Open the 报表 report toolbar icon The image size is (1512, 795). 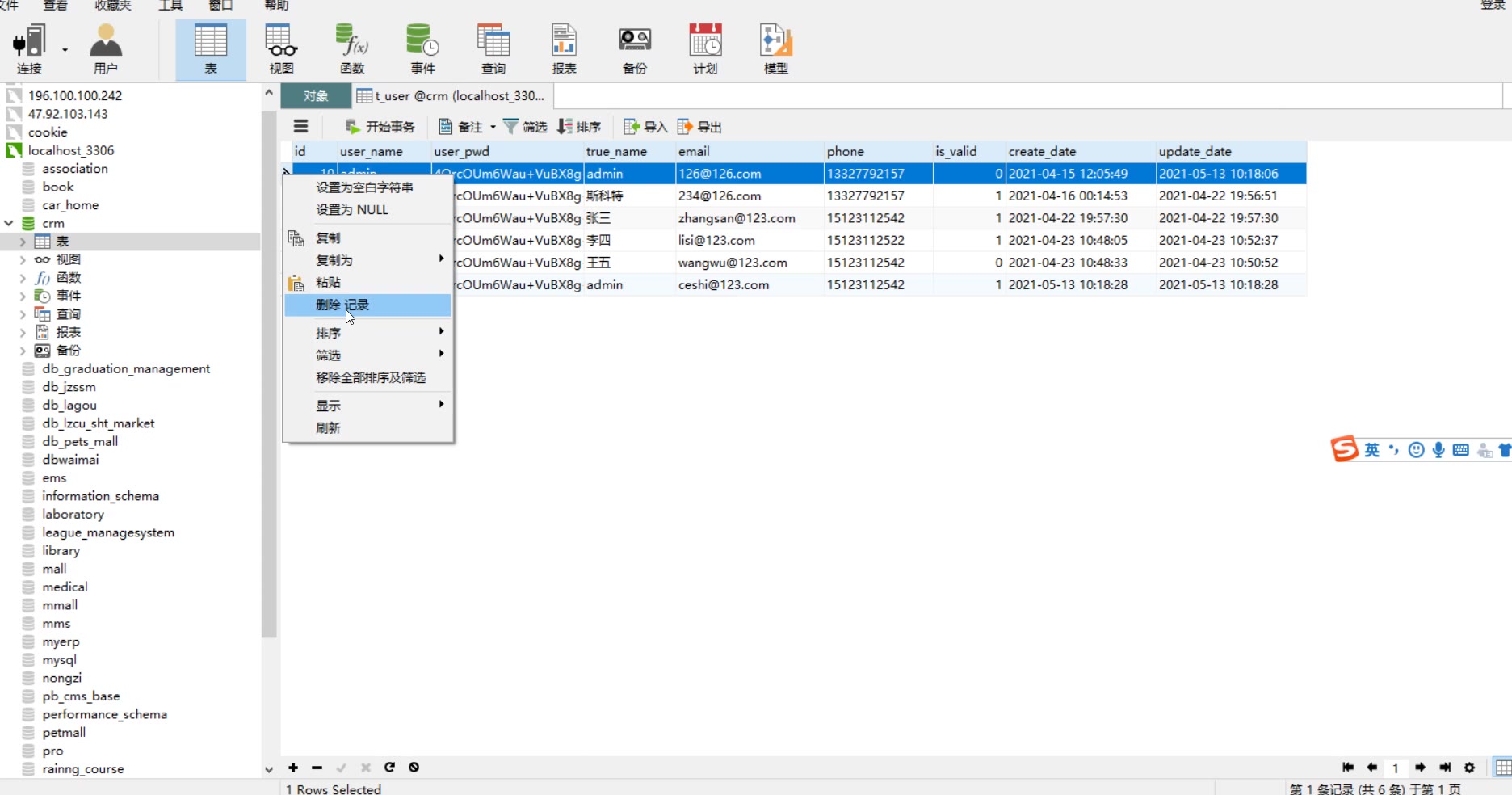tap(564, 49)
